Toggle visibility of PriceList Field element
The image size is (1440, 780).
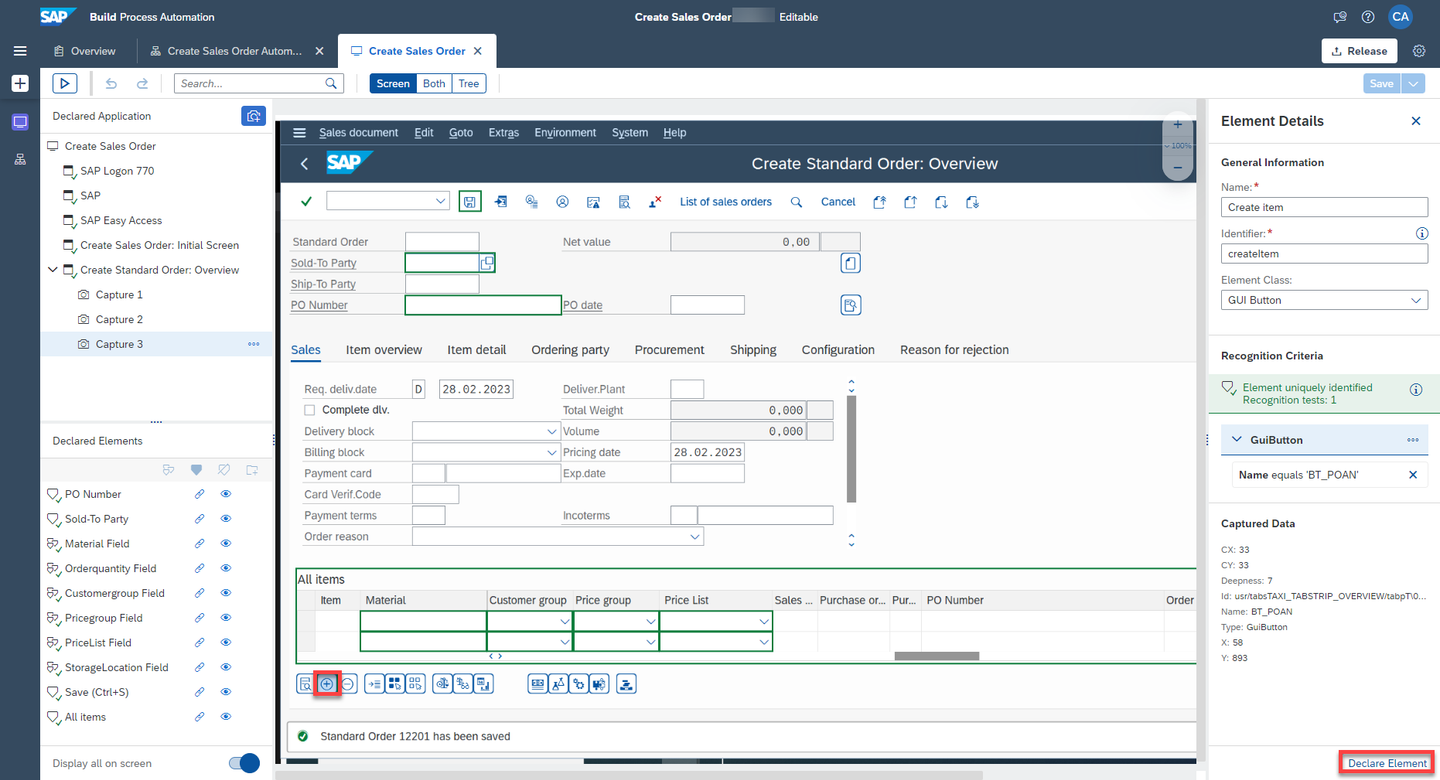point(226,642)
